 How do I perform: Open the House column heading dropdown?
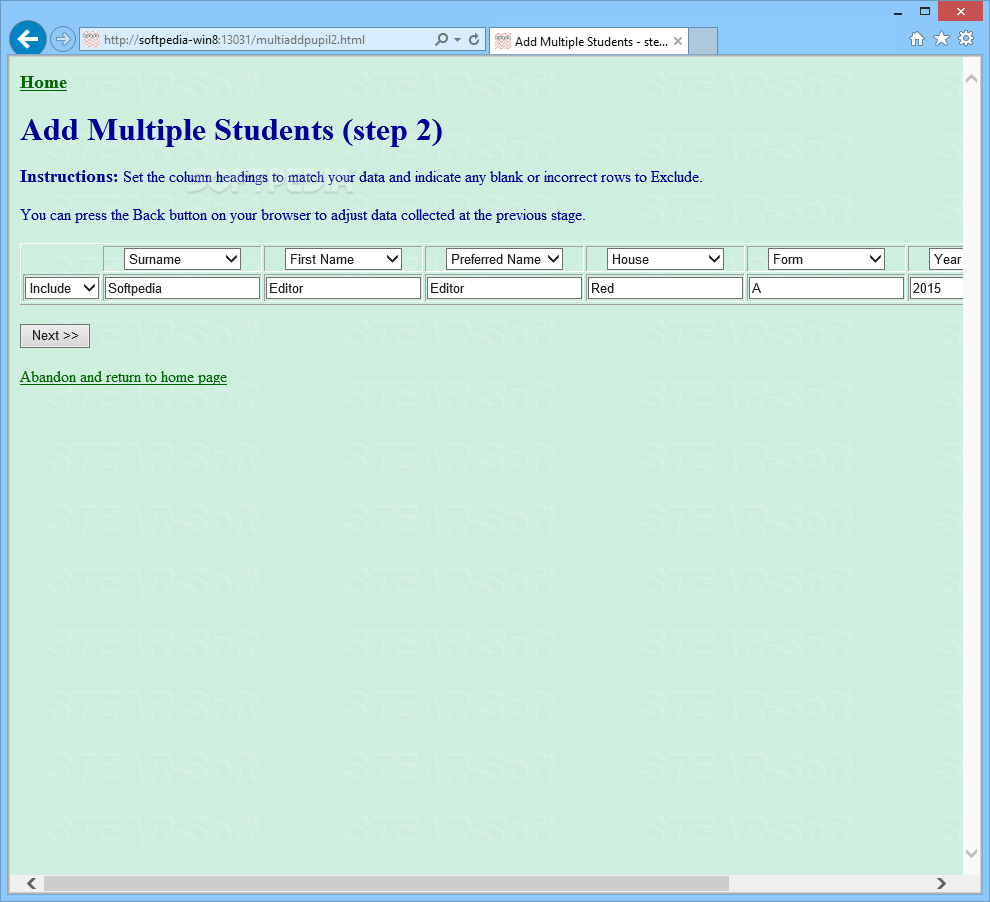[x=665, y=259]
